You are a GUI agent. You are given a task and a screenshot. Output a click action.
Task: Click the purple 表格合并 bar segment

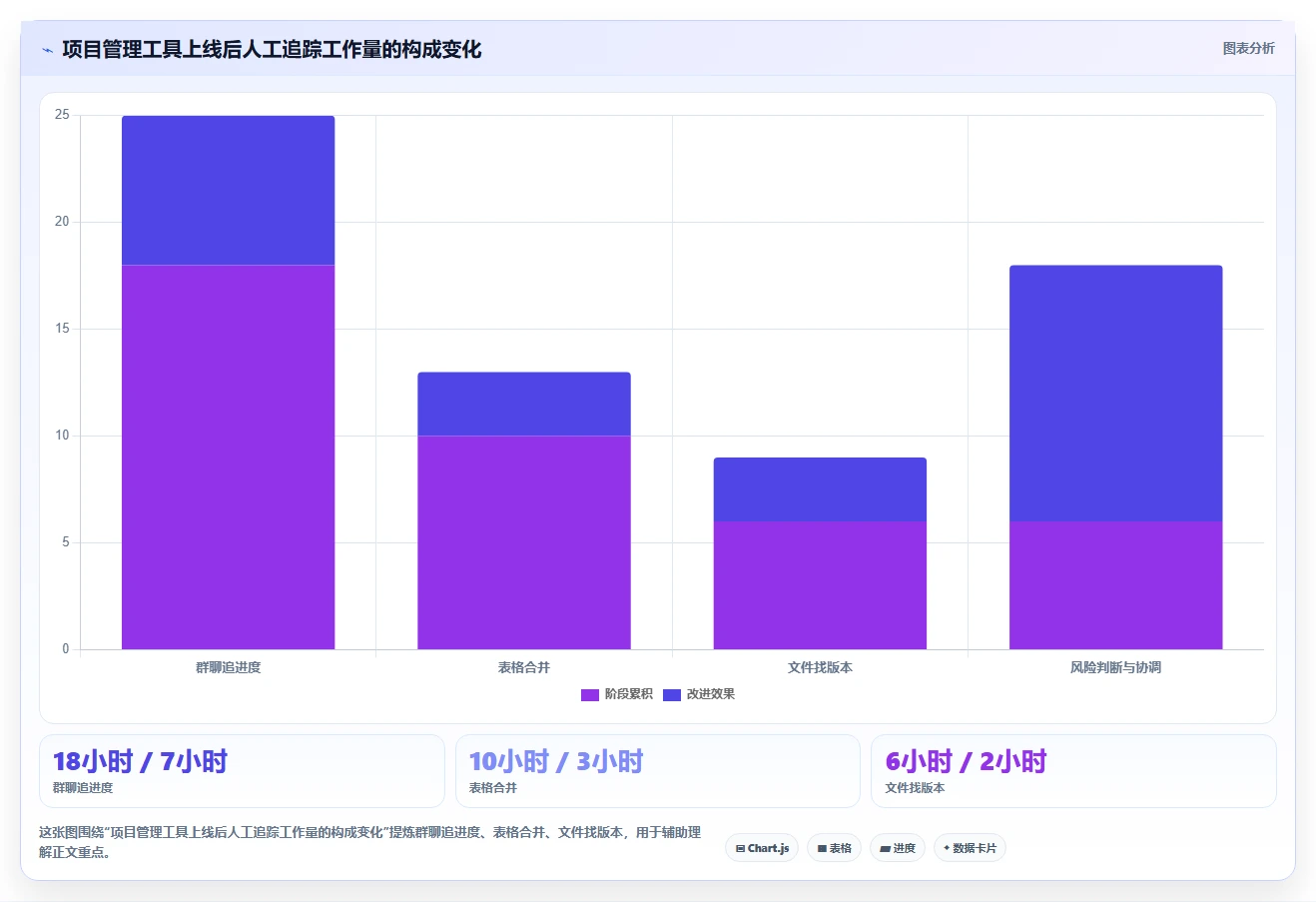(x=524, y=542)
